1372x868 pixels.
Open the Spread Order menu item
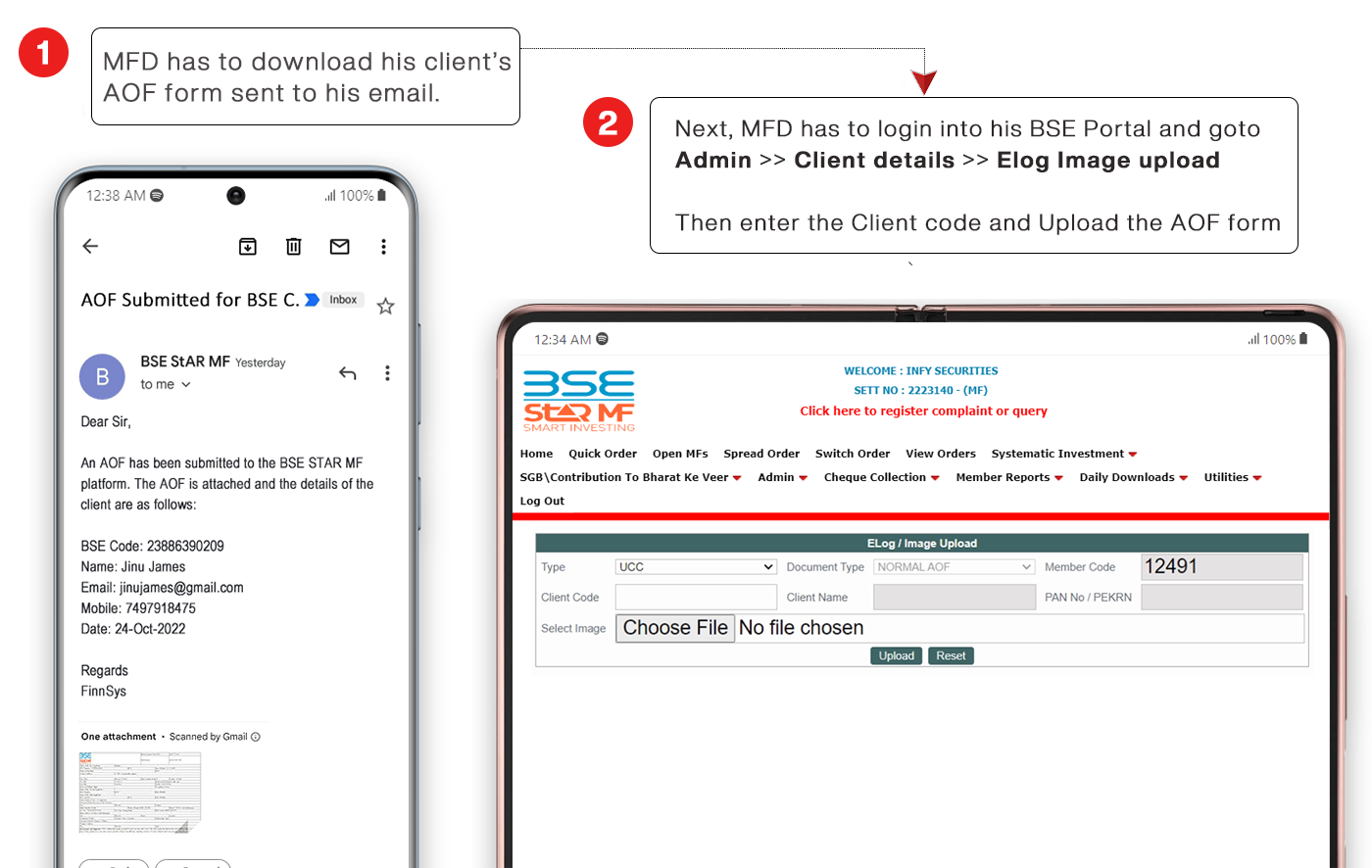point(761,454)
